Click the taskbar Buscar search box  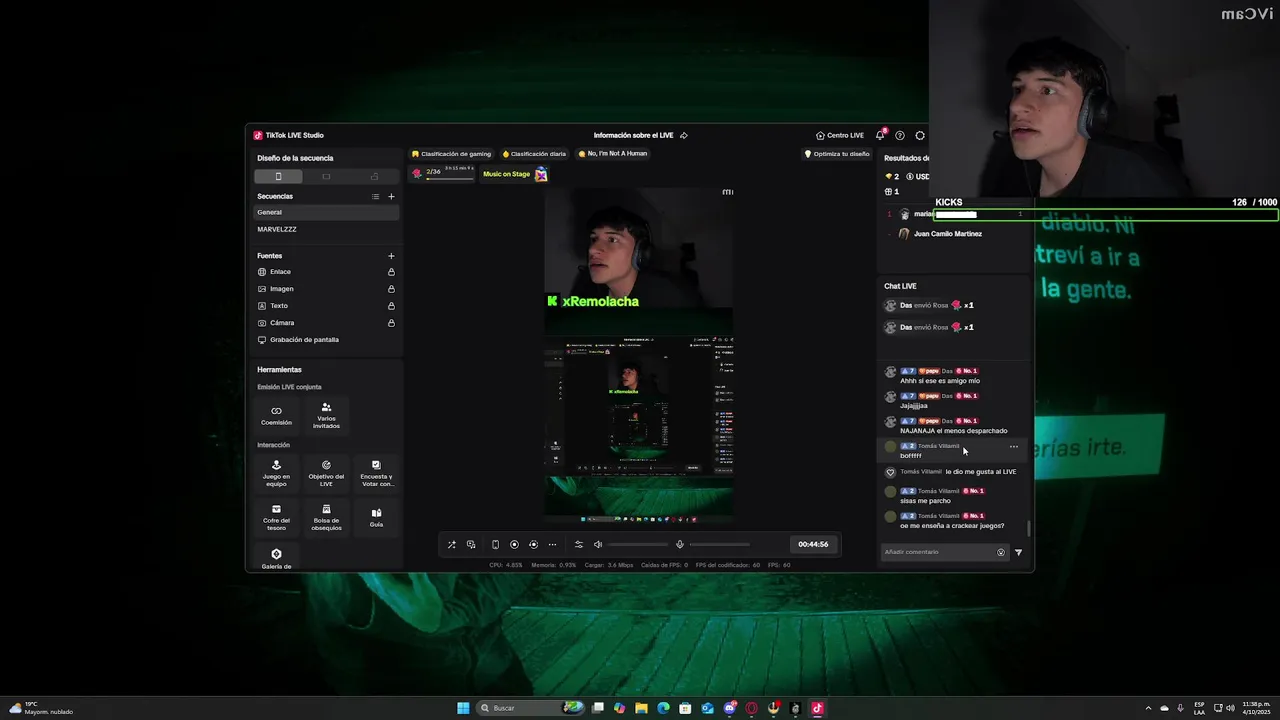(532, 708)
